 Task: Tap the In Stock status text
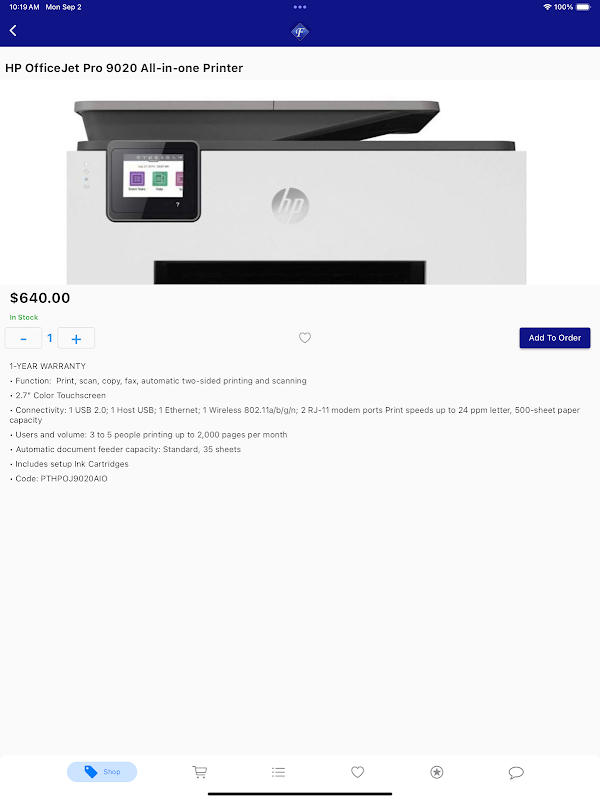point(24,317)
